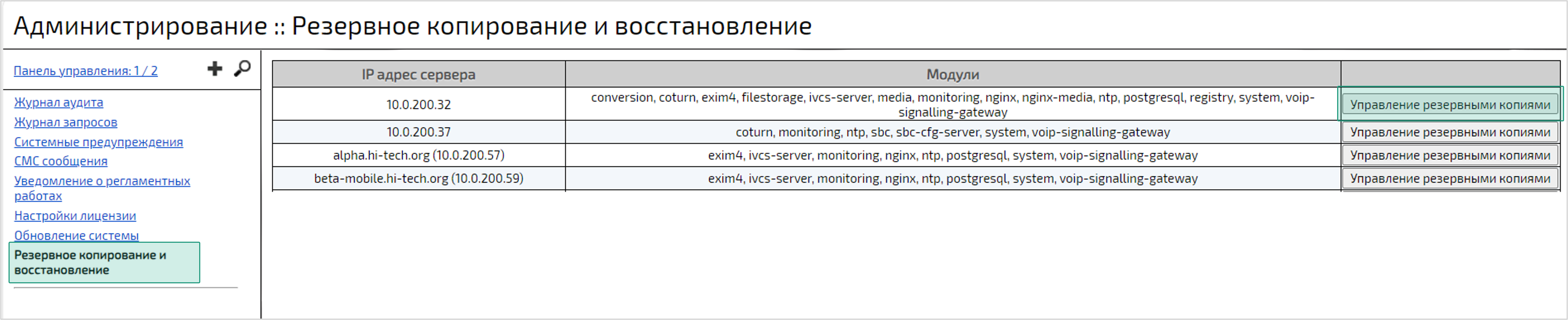Navigate to Настройки лицензии

[75, 216]
